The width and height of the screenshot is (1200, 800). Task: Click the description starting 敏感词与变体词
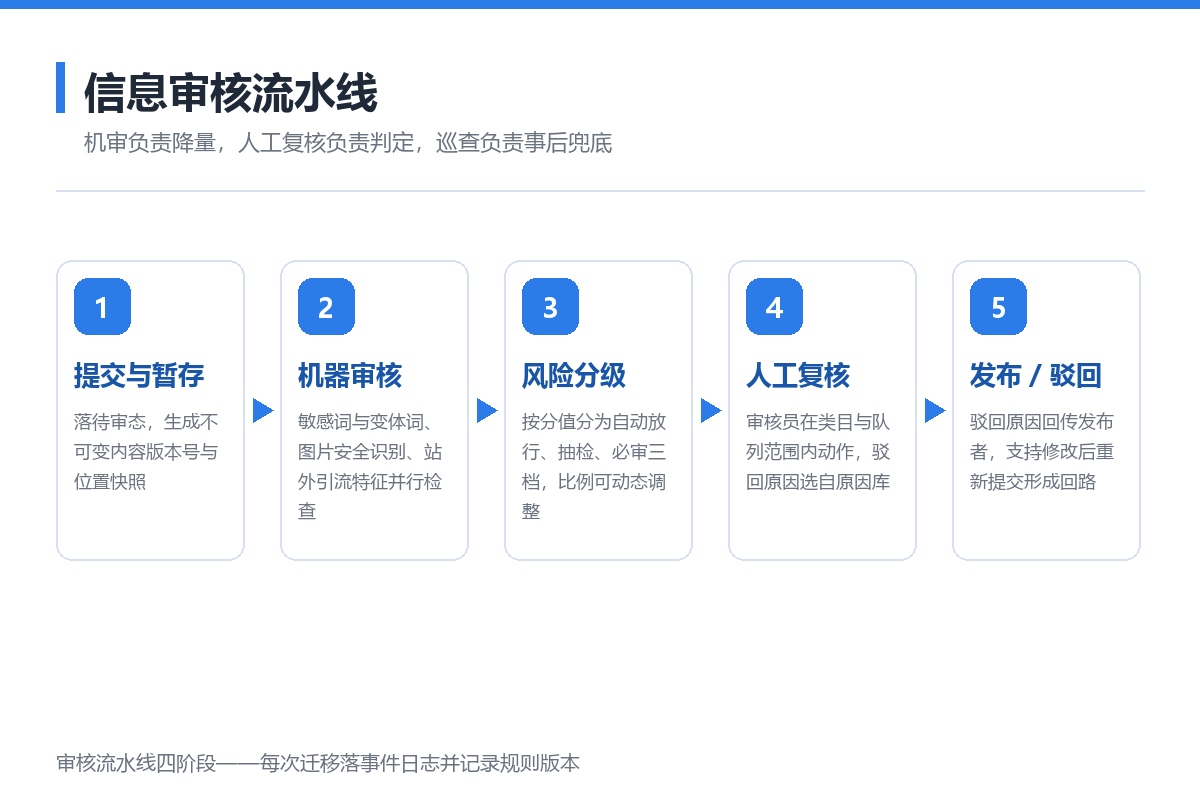[370, 467]
